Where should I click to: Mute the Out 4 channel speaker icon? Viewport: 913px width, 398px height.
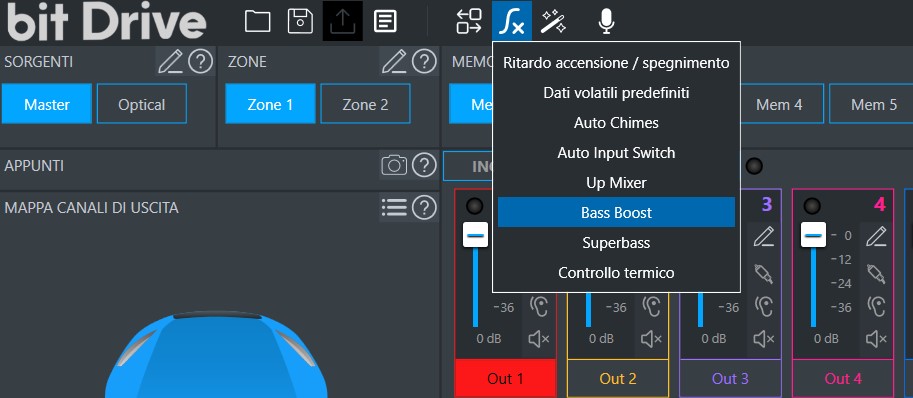click(x=877, y=338)
